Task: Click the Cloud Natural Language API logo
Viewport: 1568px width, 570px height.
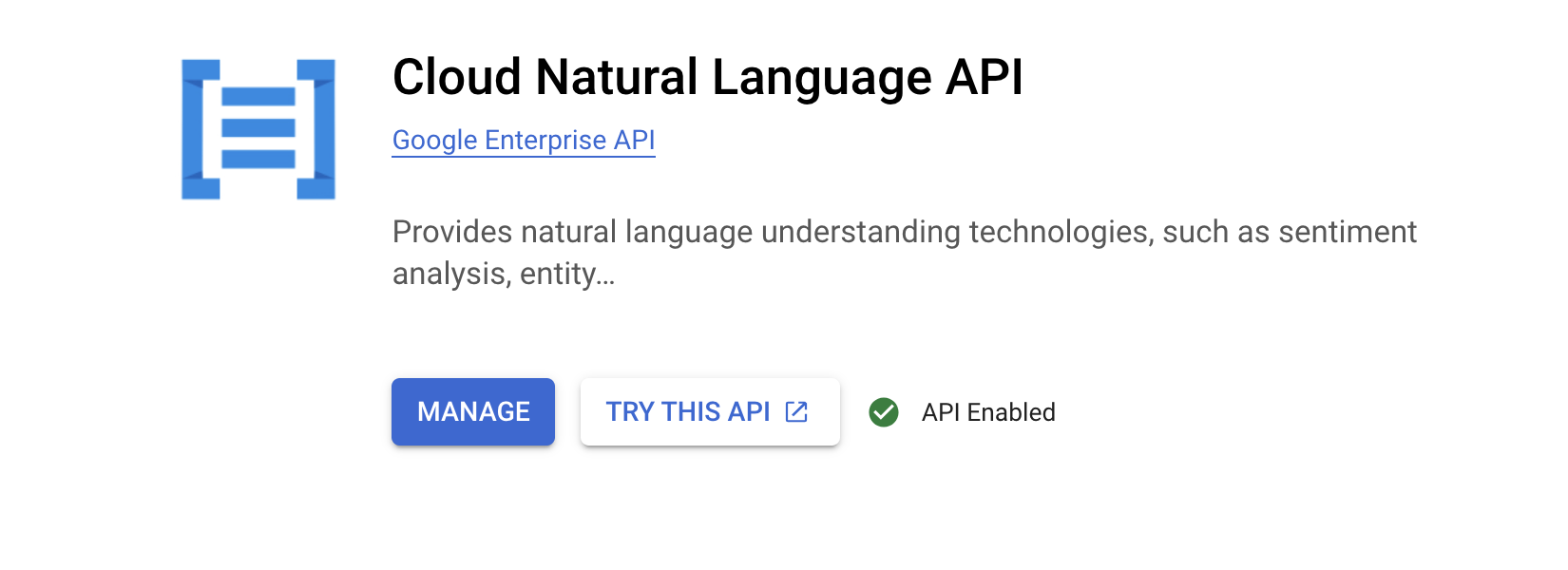Action: (x=258, y=129)
